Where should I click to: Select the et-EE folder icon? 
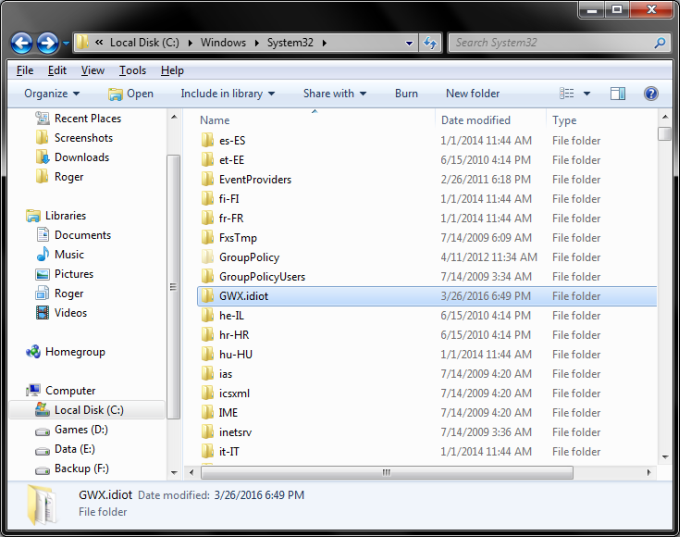click(x=207, y=160)
